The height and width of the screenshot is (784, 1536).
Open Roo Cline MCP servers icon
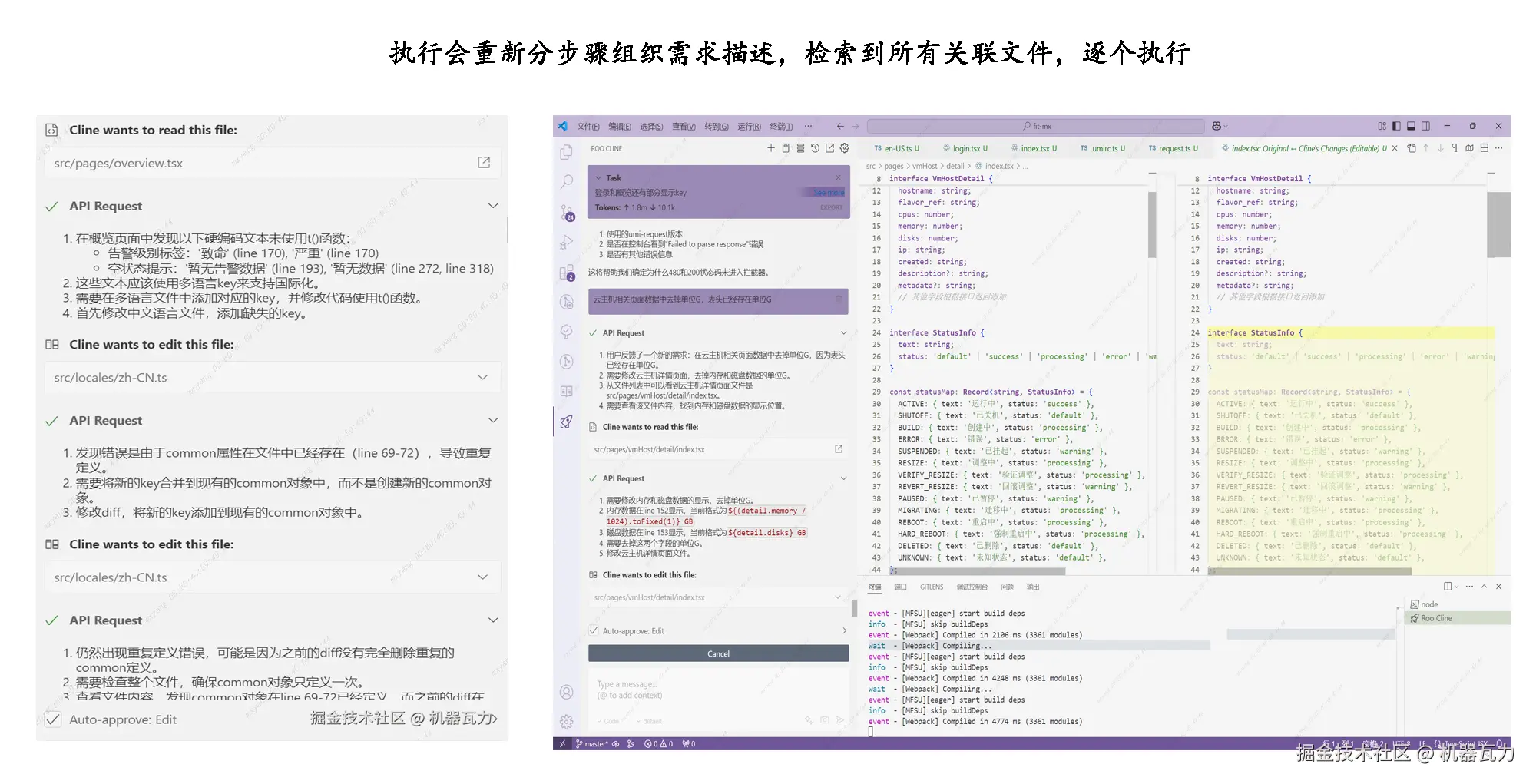pos(800,148)
